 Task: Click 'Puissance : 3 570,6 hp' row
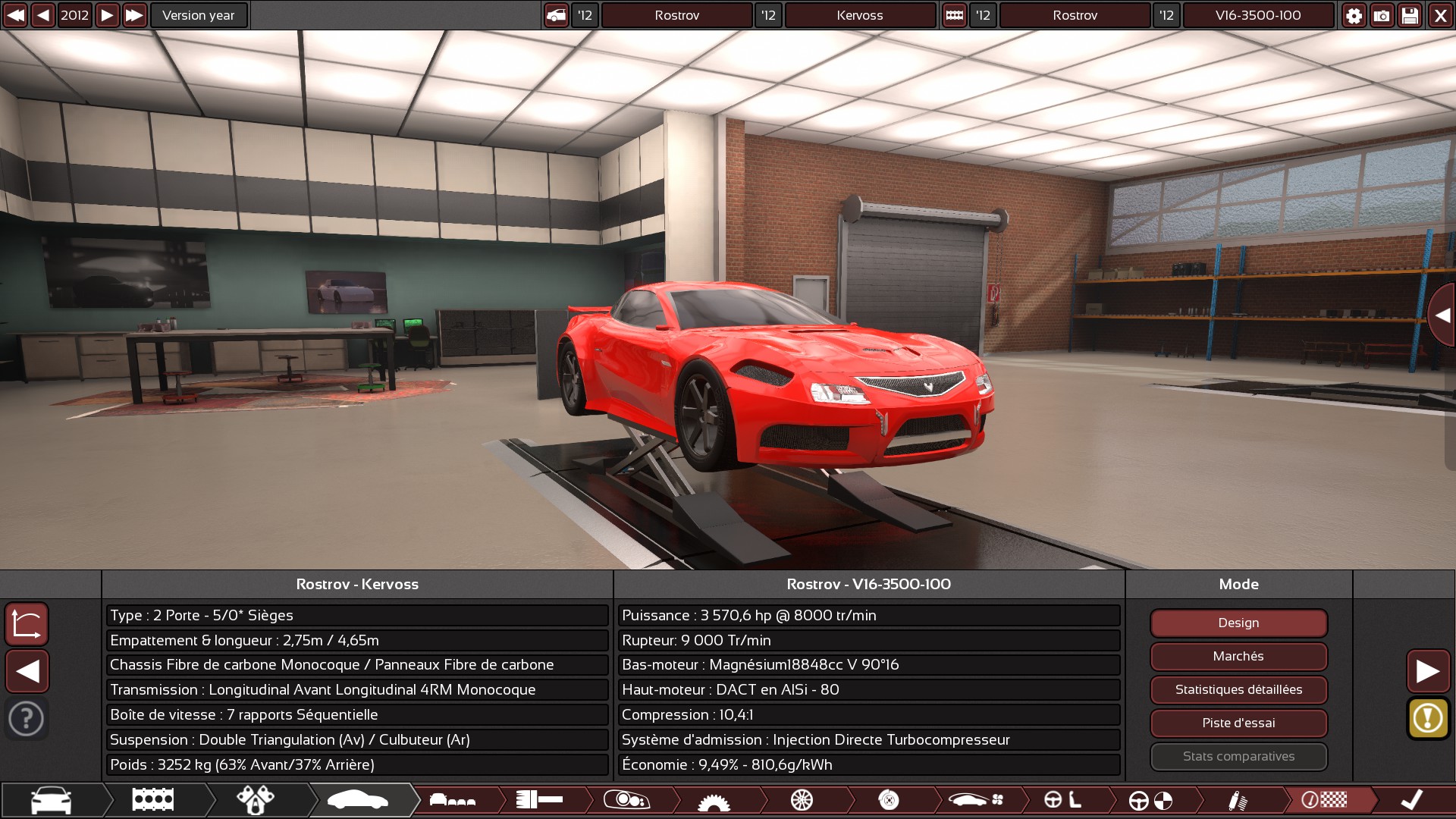(x=869, y=615)
